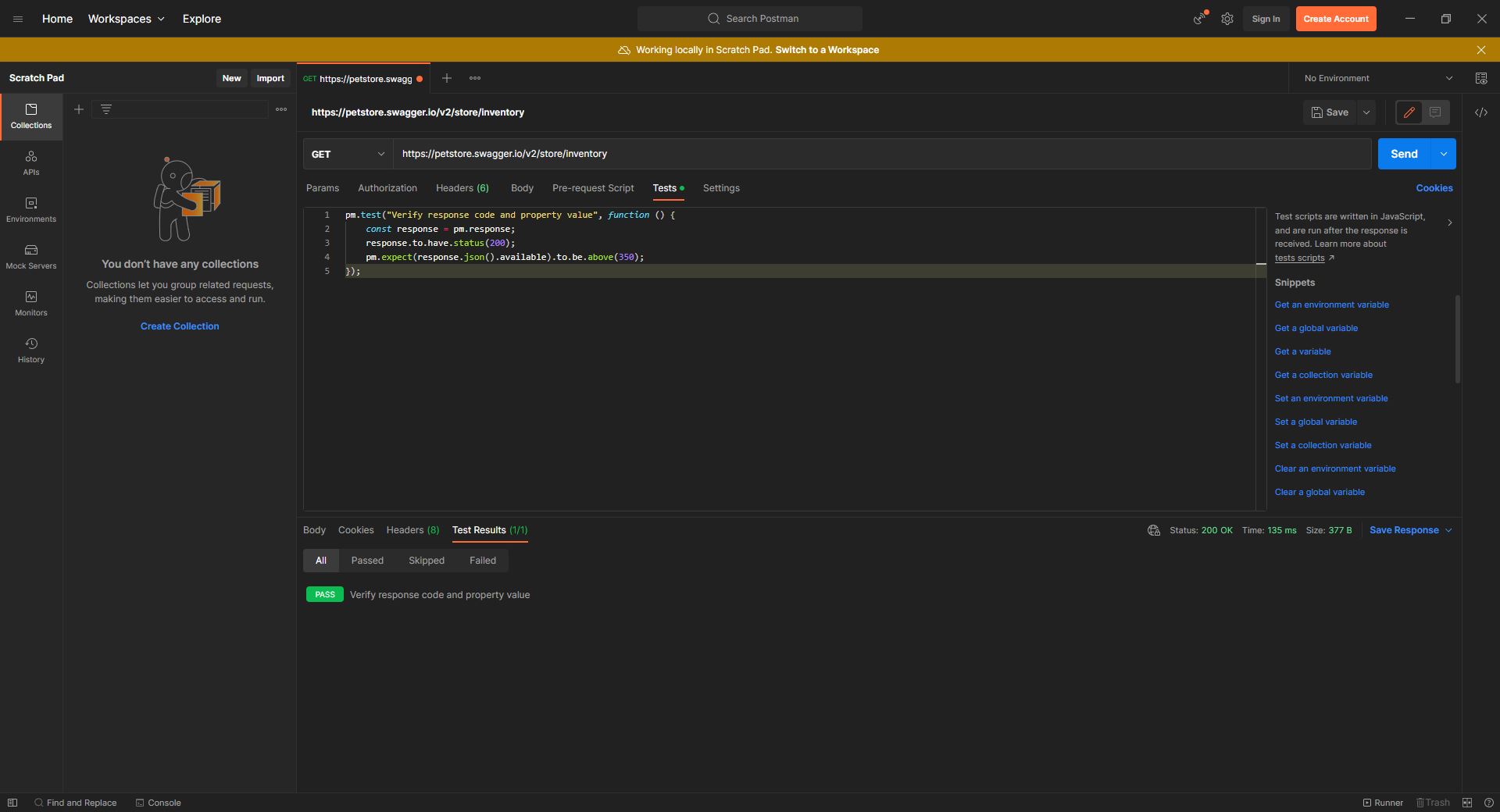This screenshot has width=1500, height=812.
Task: Open the No Environment dropdown
Action: click(1378, 78)
